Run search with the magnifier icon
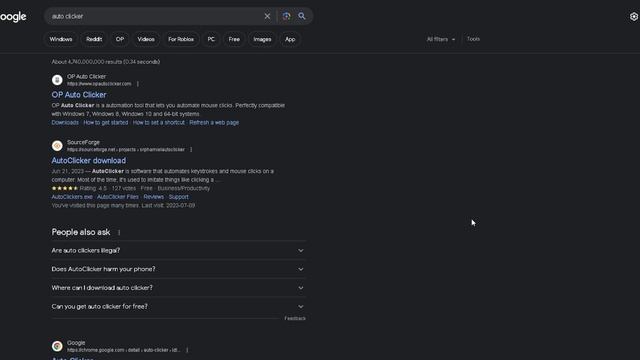This screenshot has width=640, height=360. pos(302,16)
